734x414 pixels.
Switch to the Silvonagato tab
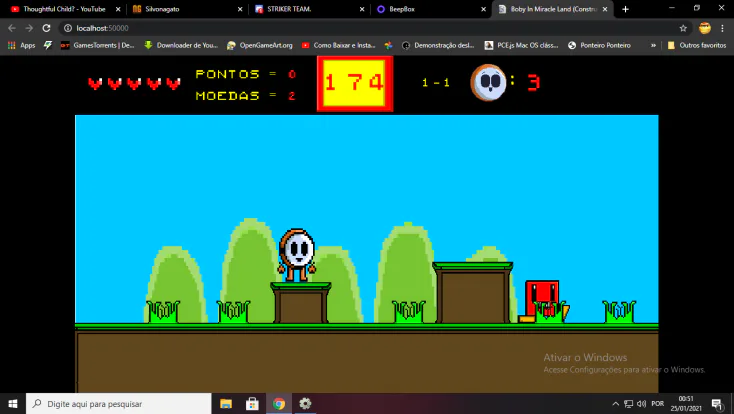click(161, 9)
